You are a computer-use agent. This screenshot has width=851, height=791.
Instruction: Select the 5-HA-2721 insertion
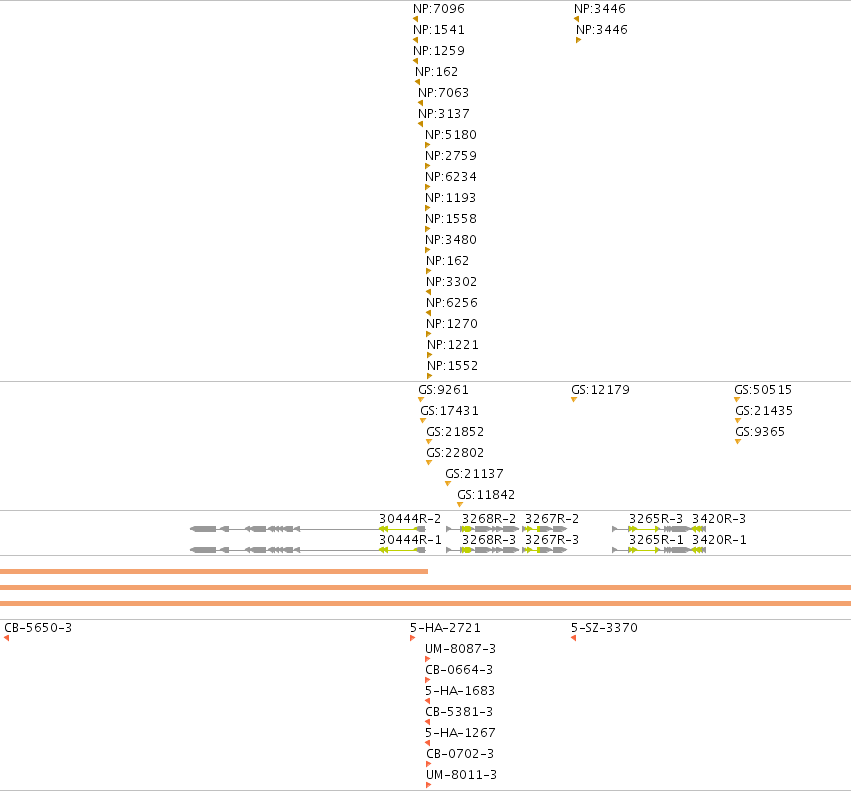point(446,628)
